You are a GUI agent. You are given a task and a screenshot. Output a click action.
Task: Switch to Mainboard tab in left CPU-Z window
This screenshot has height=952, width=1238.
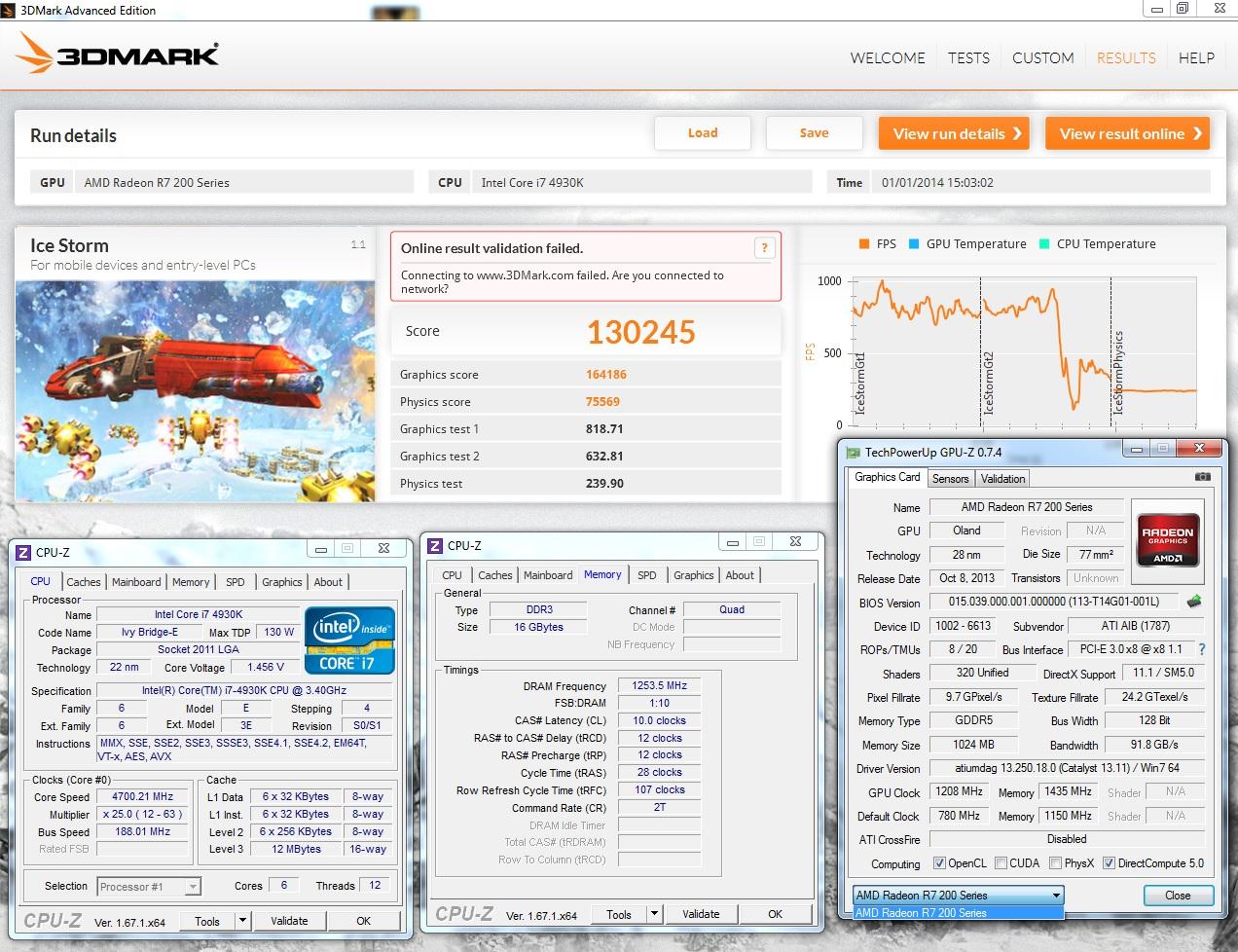point(136,582)
